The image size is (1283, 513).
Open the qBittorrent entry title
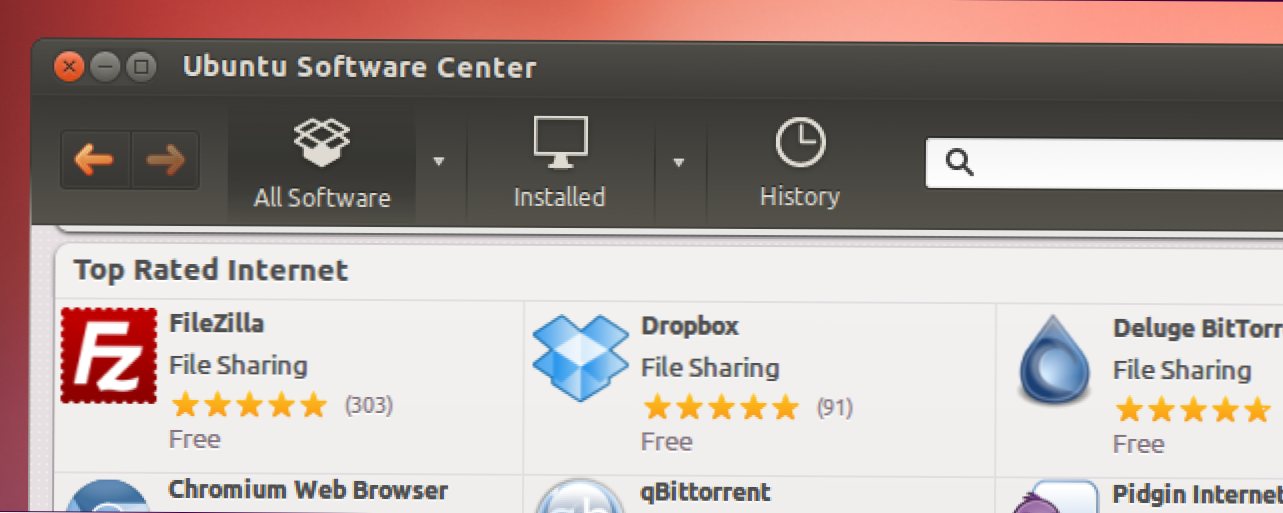[706, 493]
